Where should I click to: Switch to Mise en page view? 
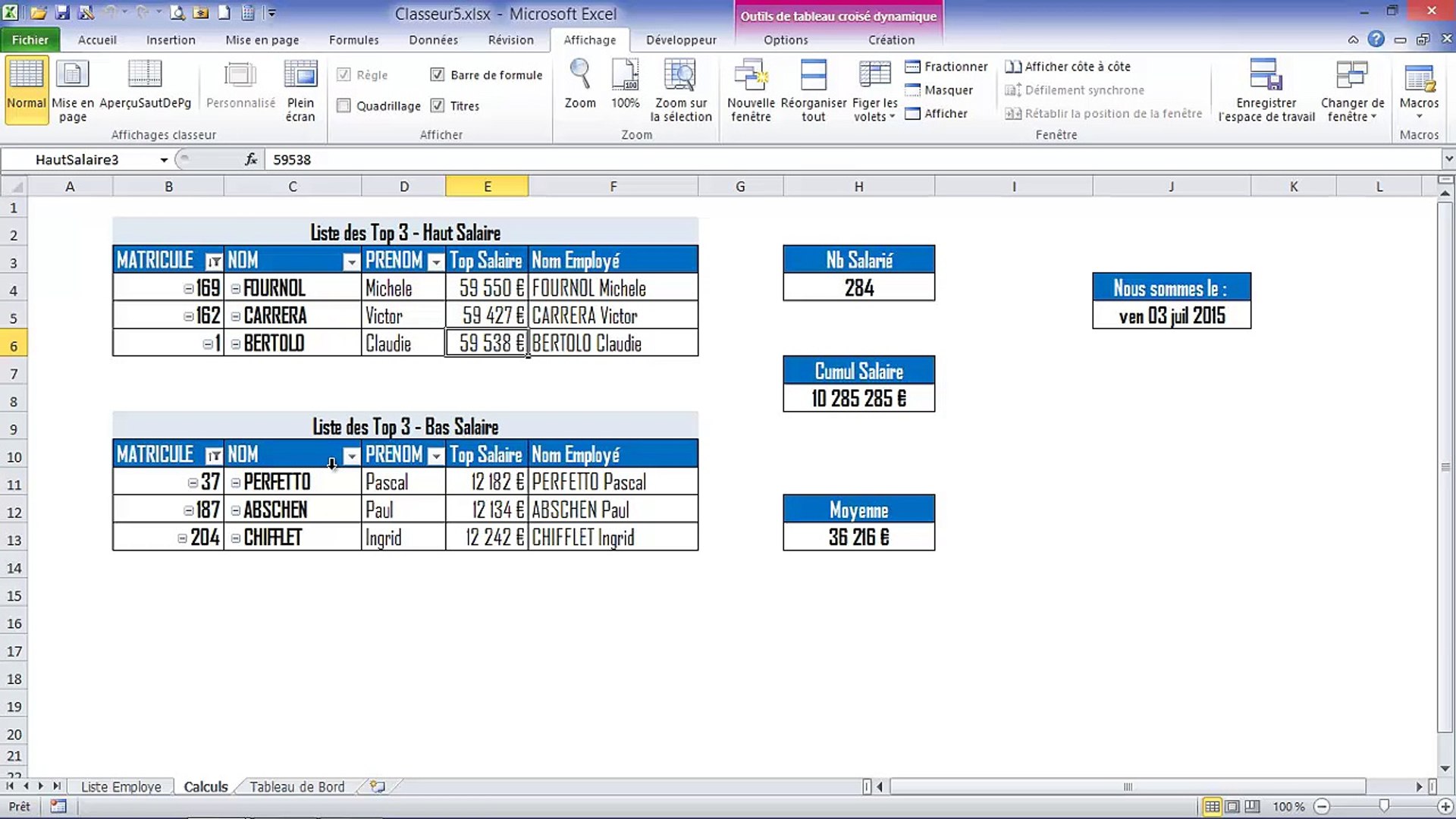72,89
